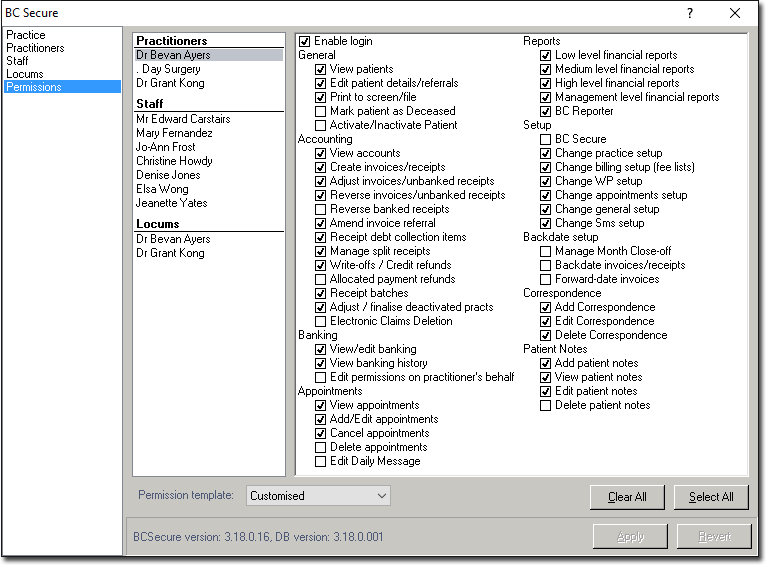
Task: Toggle Management level financial reports checkbox
Action: (546, 98)
